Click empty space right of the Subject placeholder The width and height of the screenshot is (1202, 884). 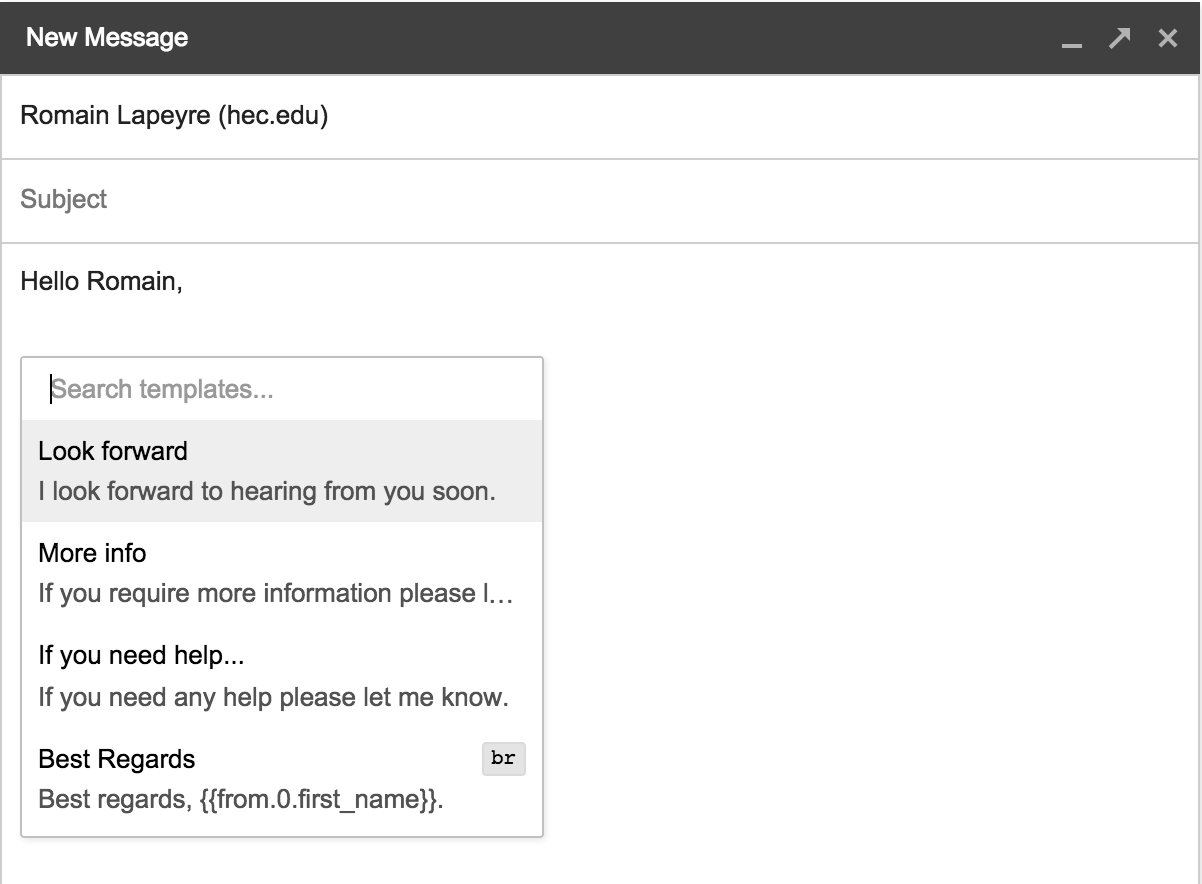pyautogui.click(x=650, y=200)
